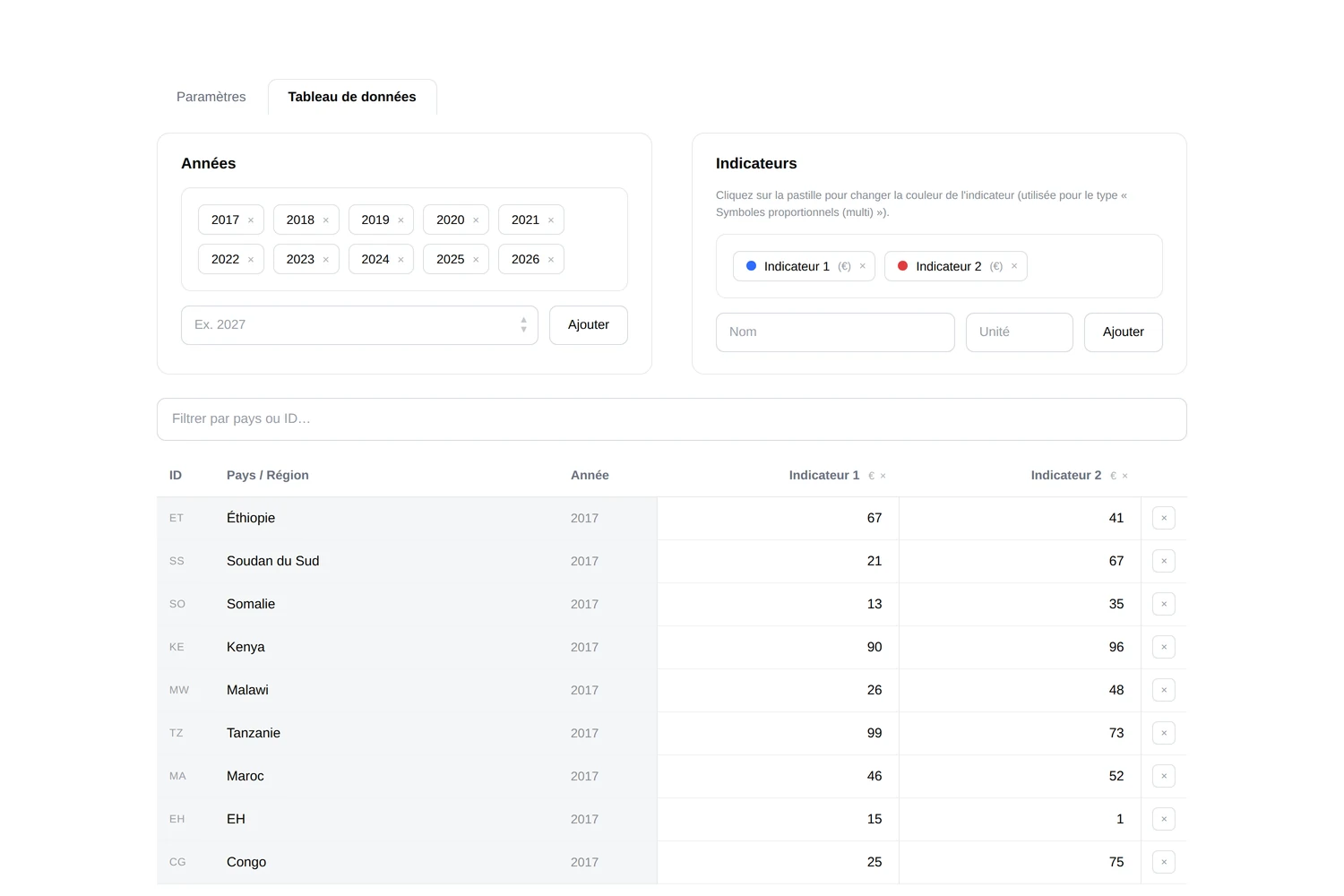Remove the 2023 year chip
The width and height of the screenshot is (1344, 896).
[326, 260]
